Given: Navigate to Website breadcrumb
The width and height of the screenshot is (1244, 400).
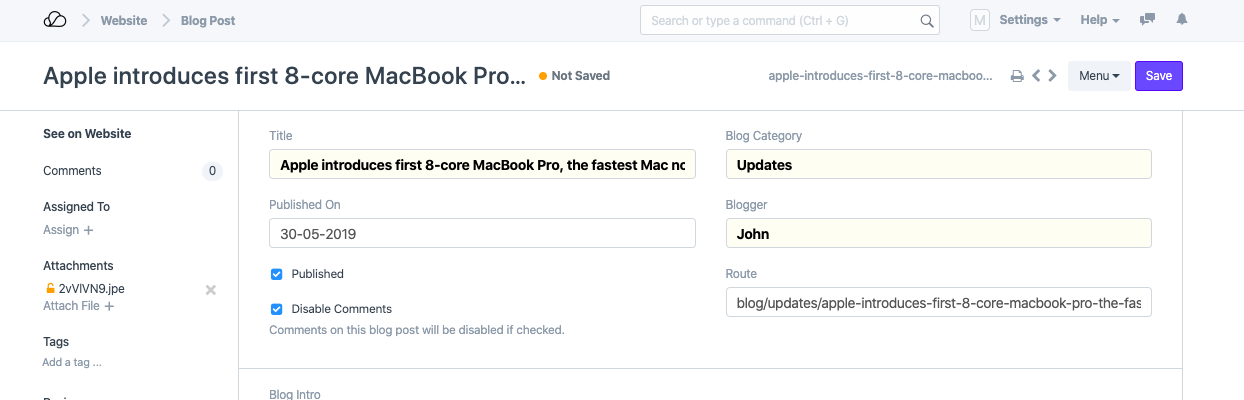Looking at the screenshot, I should coord(124,20).
